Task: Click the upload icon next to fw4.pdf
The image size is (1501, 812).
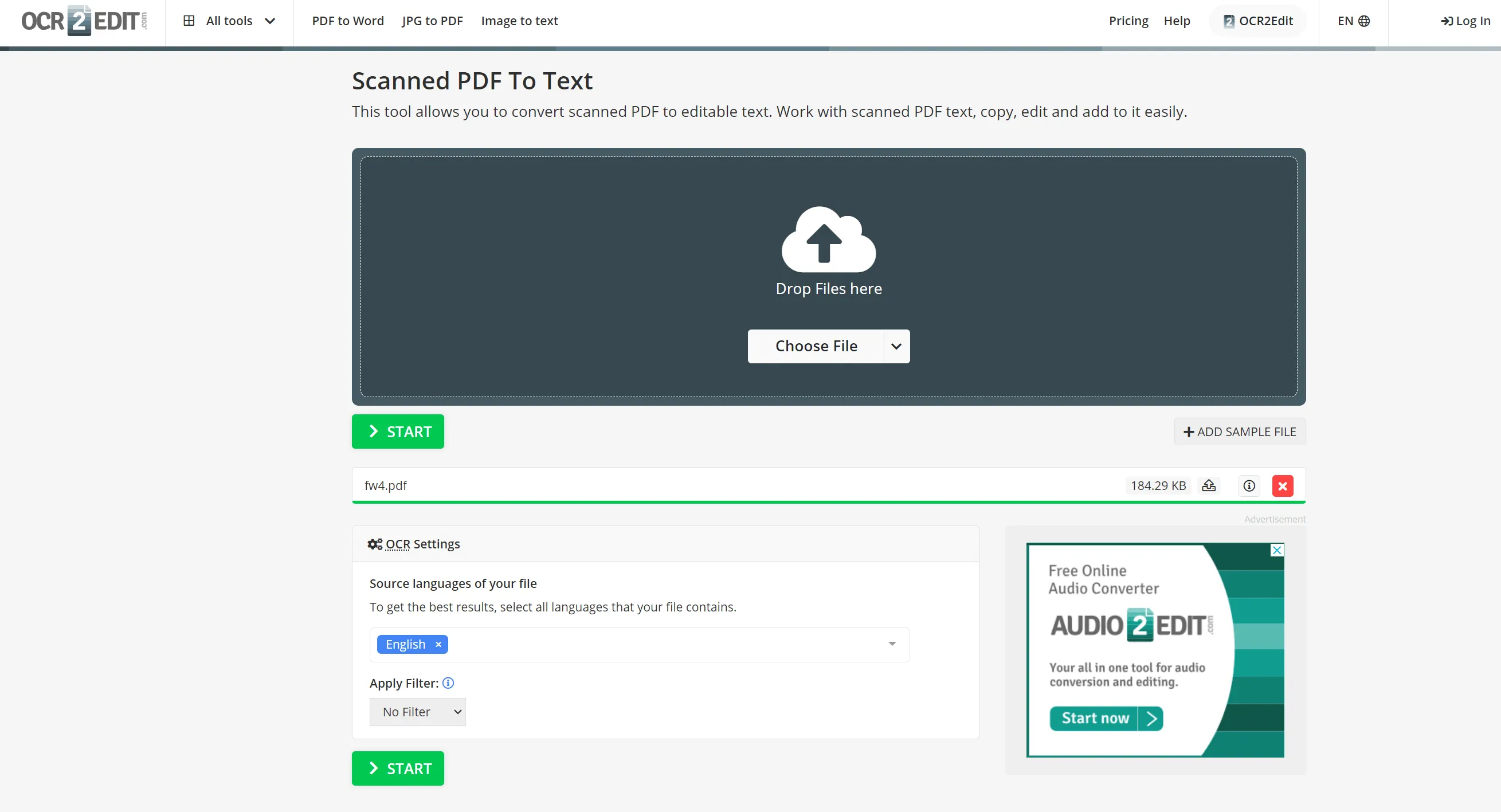Action: tap(1210, 485)
